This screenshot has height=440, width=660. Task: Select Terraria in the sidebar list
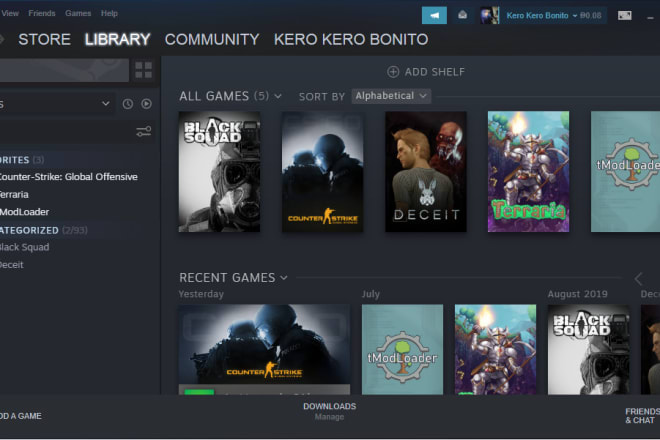coord(14,195)
